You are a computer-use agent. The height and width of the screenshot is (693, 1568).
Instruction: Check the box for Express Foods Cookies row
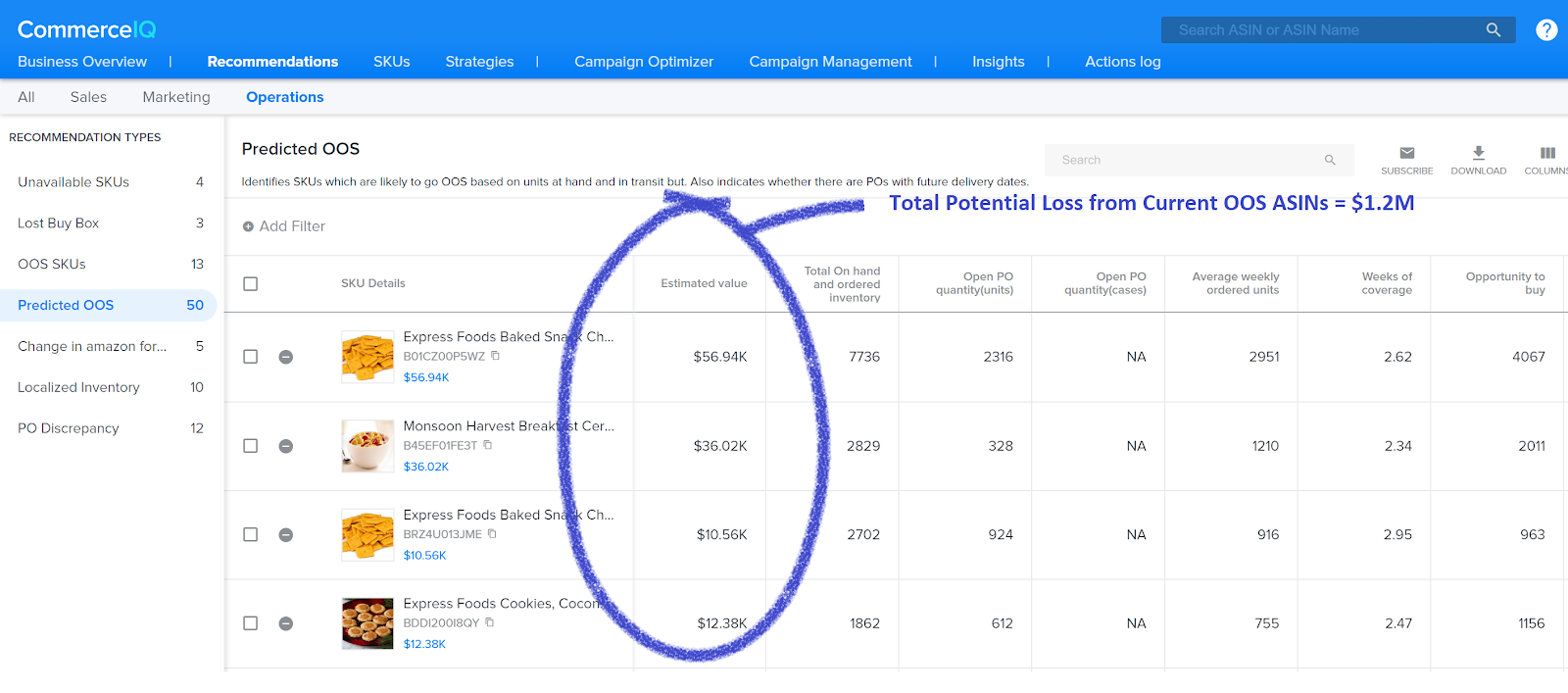(251, 623)
